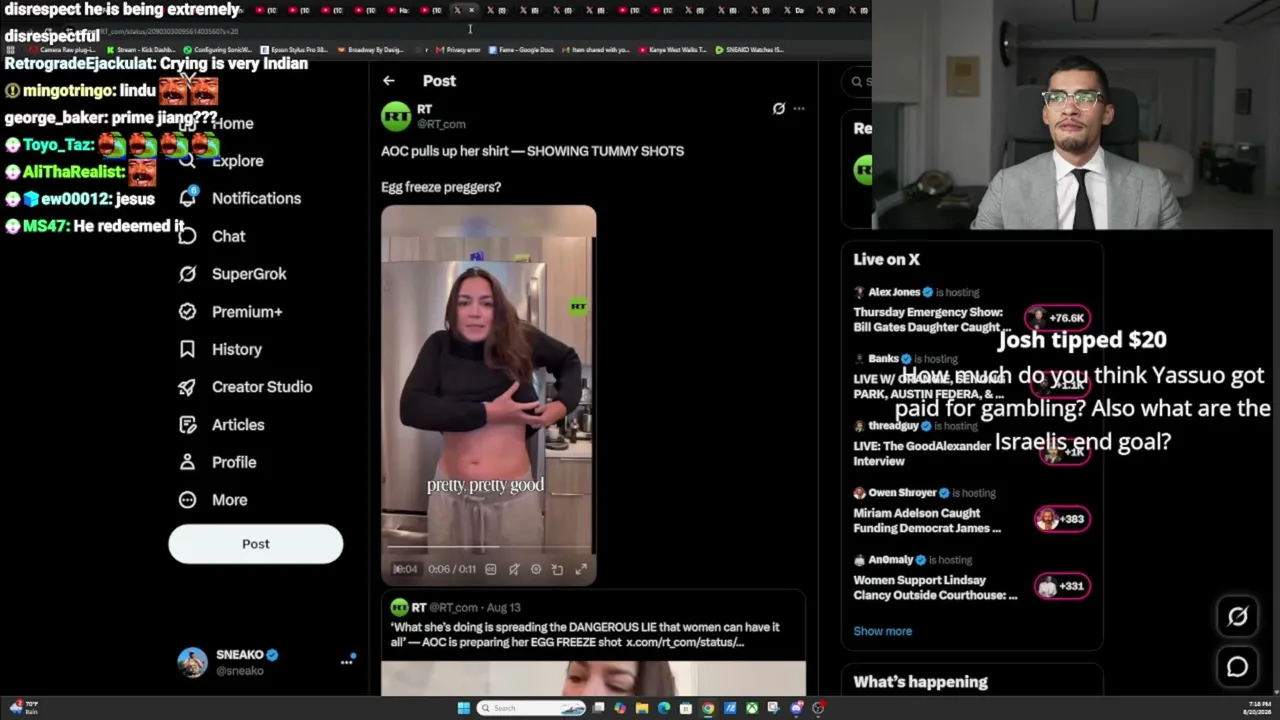Image resolution: width=1280 pixels, height=720 pixels.
Task: Open Microsoft Edge from taskbar
Action: (664, 708)
